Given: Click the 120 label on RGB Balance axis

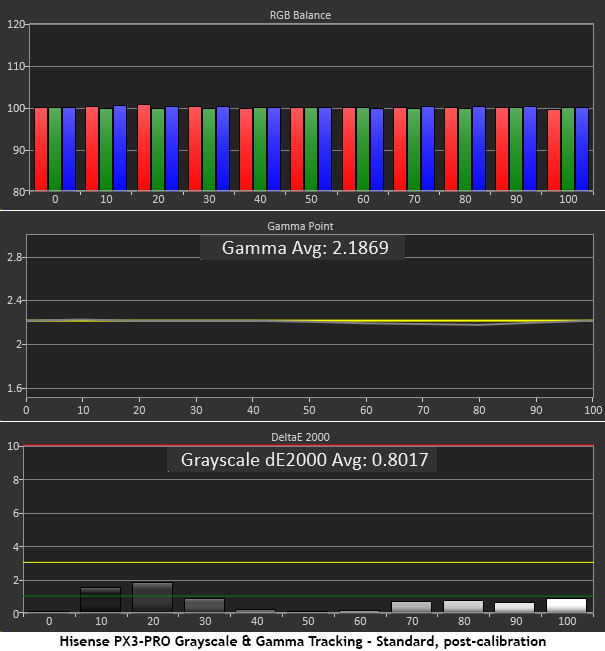Looking at the screenshot, I should [16, 24].
